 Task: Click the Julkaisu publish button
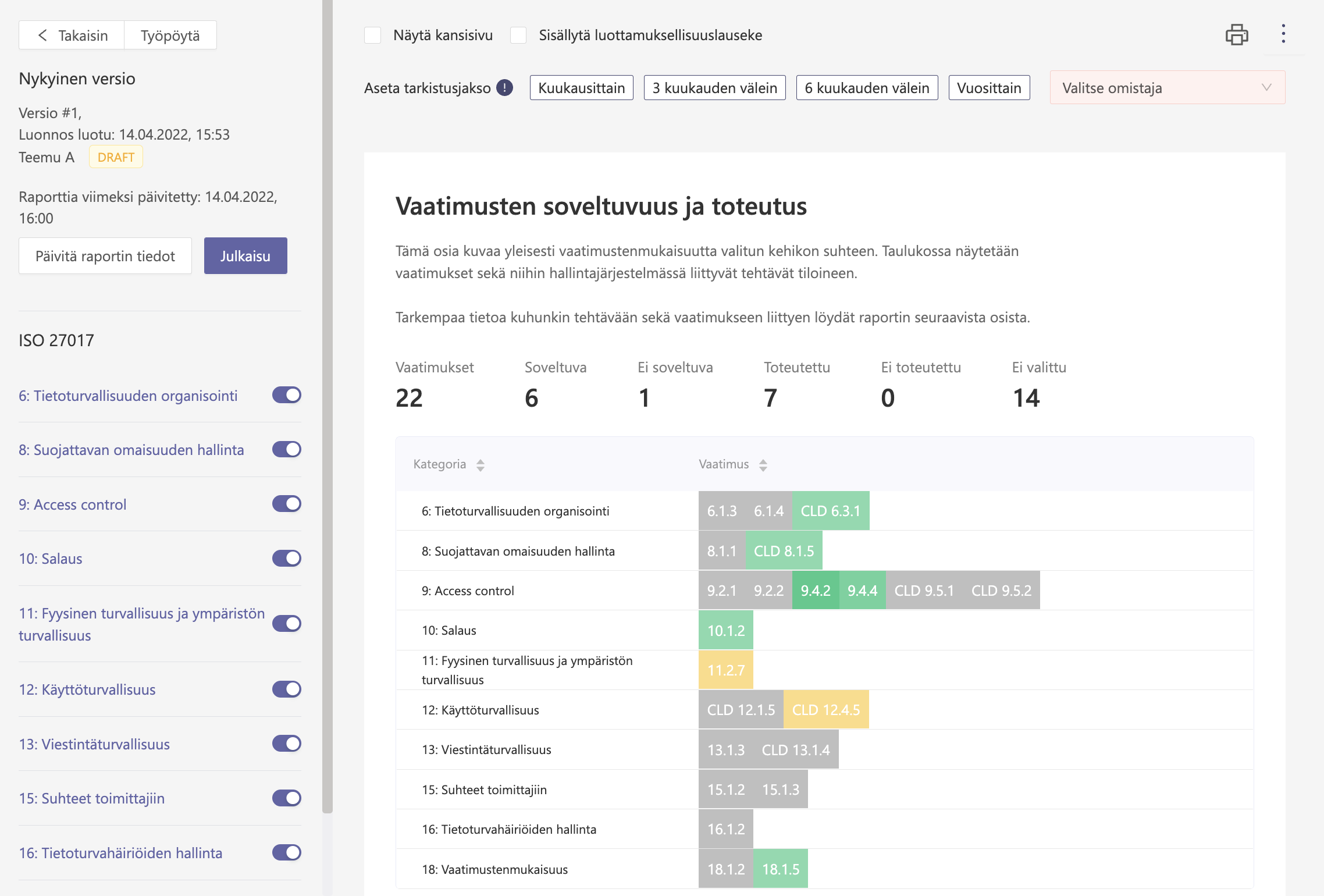coord(245,256)
